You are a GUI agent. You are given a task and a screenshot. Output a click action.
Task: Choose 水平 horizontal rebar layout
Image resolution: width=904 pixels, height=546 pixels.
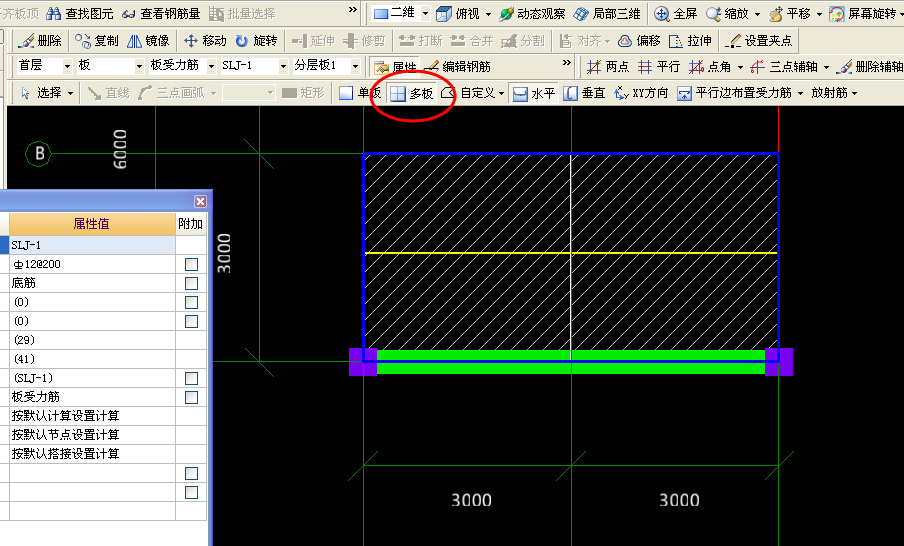[534, 93]
